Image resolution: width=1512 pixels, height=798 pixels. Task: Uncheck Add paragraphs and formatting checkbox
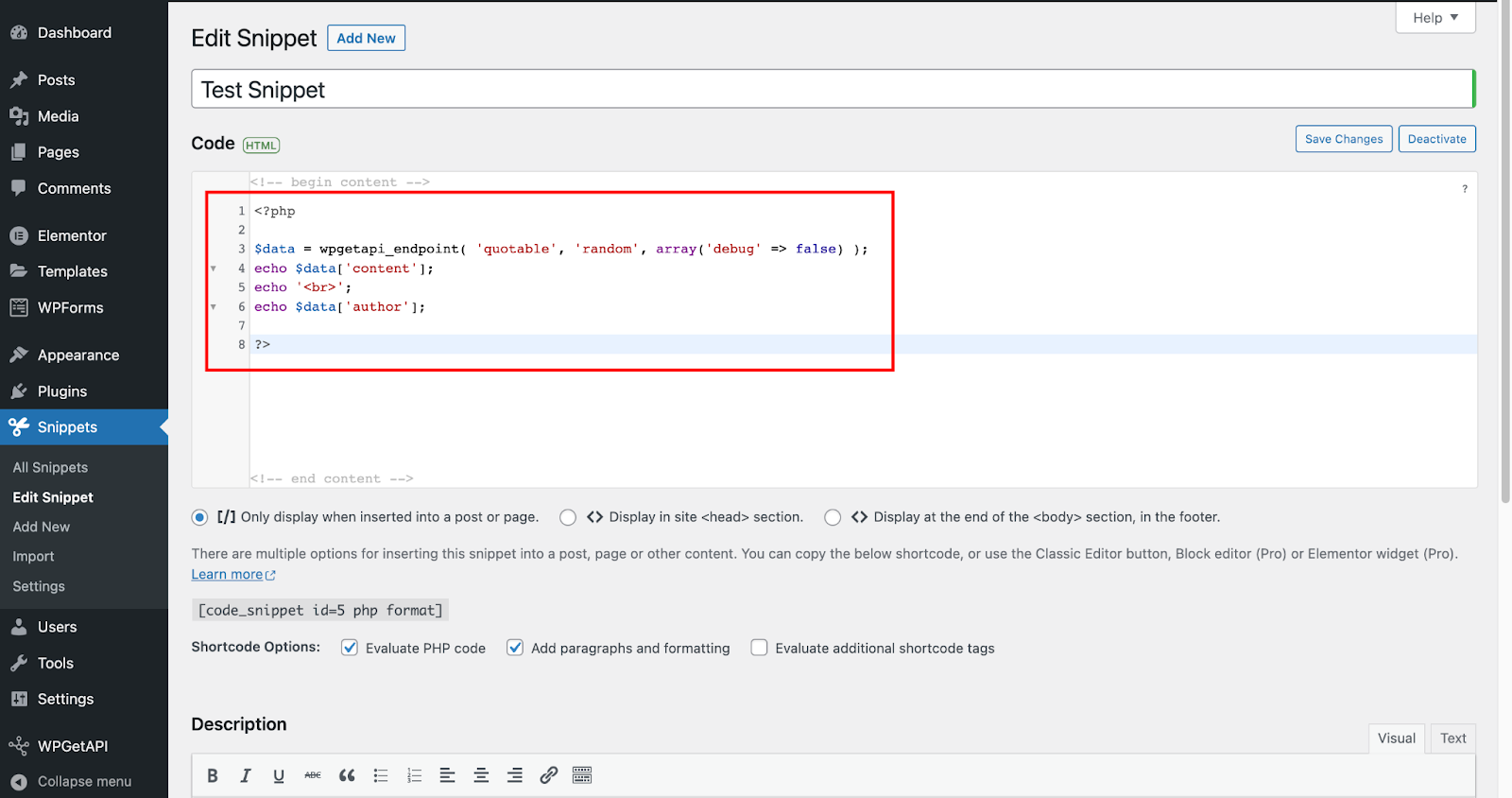515,648
